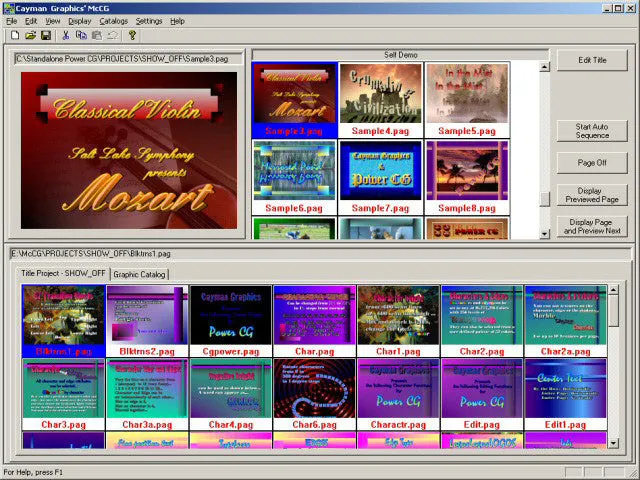Switch to the Graphic Catalog tab
The width and height of the screenshot is (640, 480).
[139, 274]
